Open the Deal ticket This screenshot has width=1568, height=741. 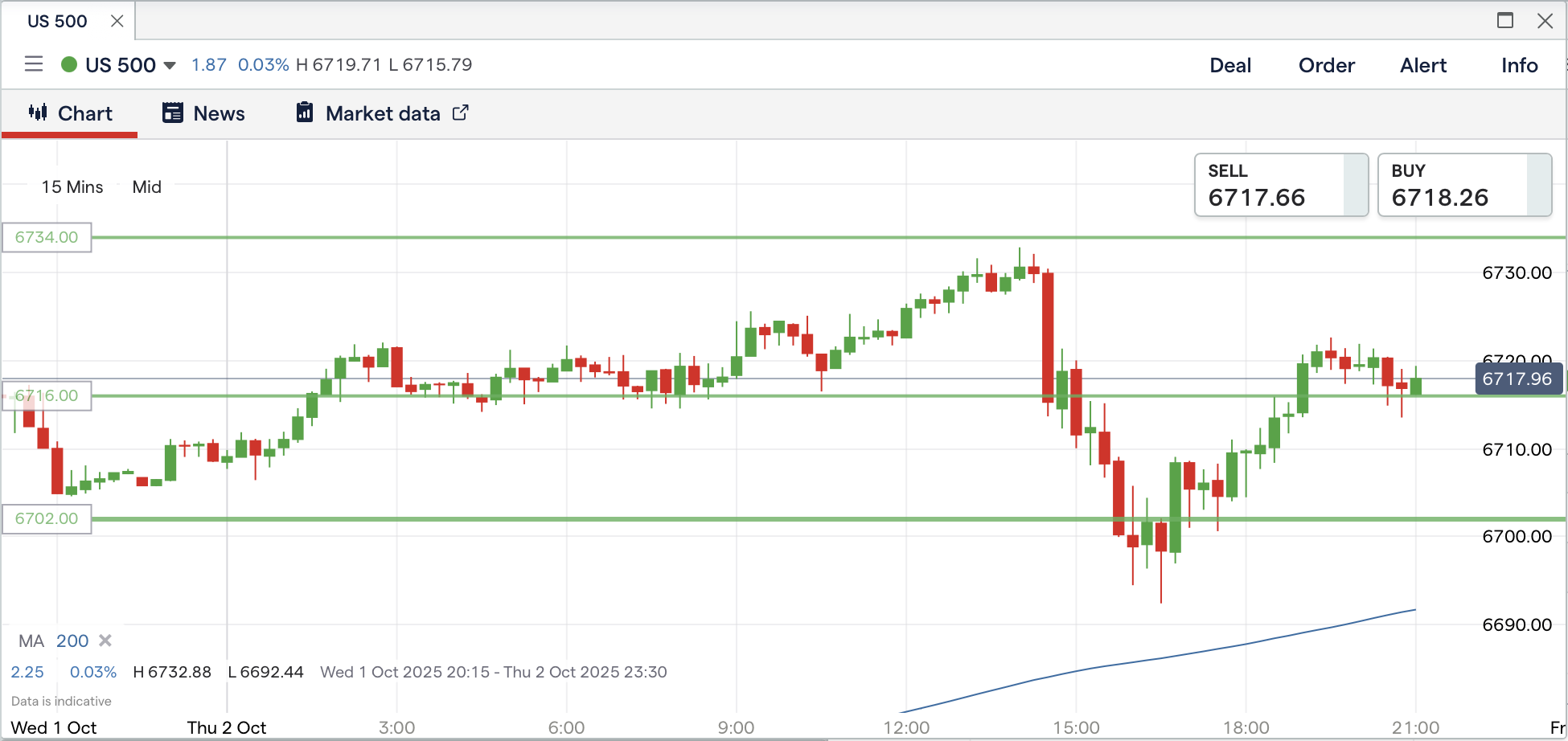tap(1230, 65)
